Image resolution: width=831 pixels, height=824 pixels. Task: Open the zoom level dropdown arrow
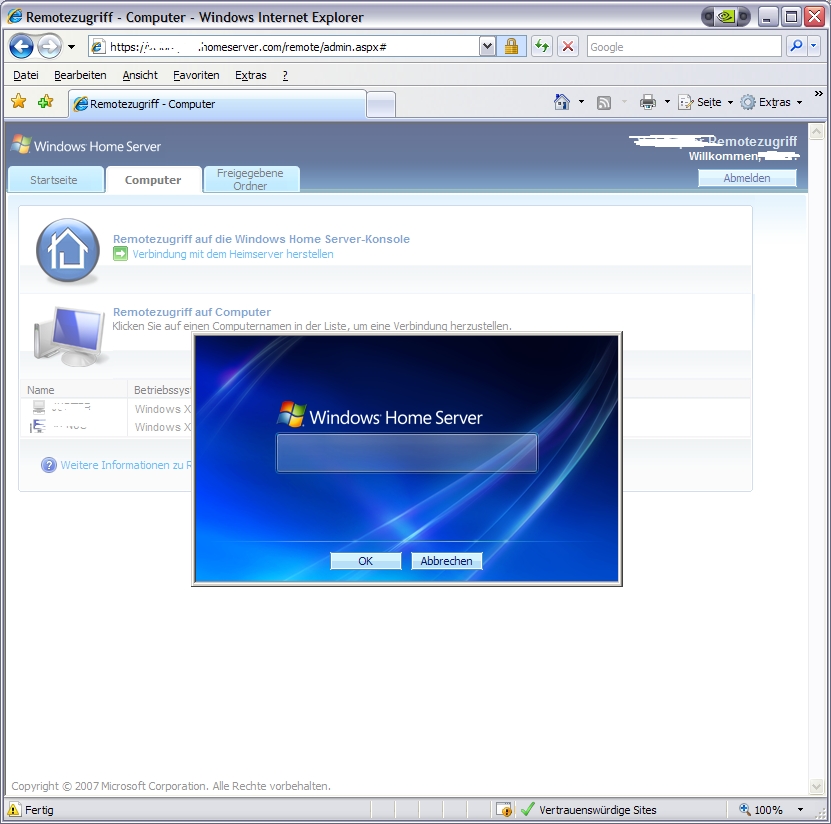pyautogui.click(x=800, y=810)
